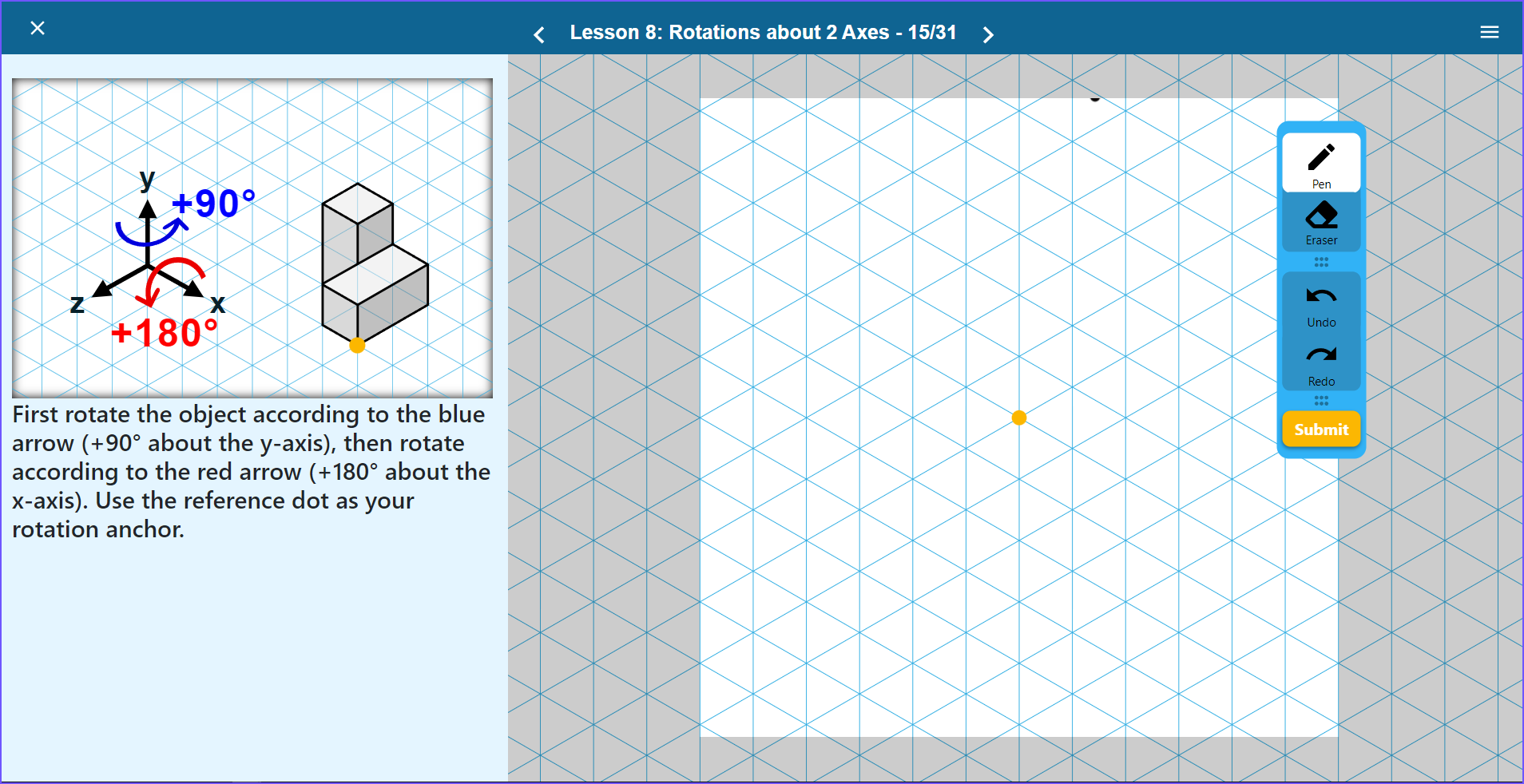Select the Pen tool
The image size is (1524, 784).
click(x=1321, y=163)
